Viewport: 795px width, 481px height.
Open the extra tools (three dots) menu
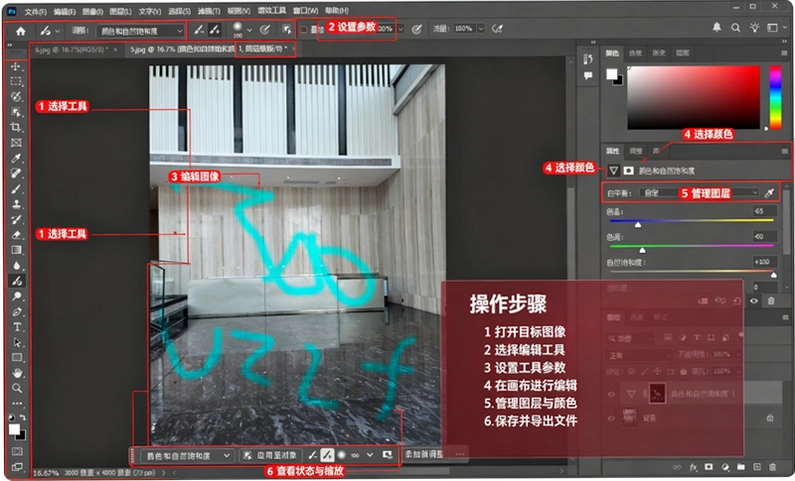pyautogui.click(x=17, y=403)
